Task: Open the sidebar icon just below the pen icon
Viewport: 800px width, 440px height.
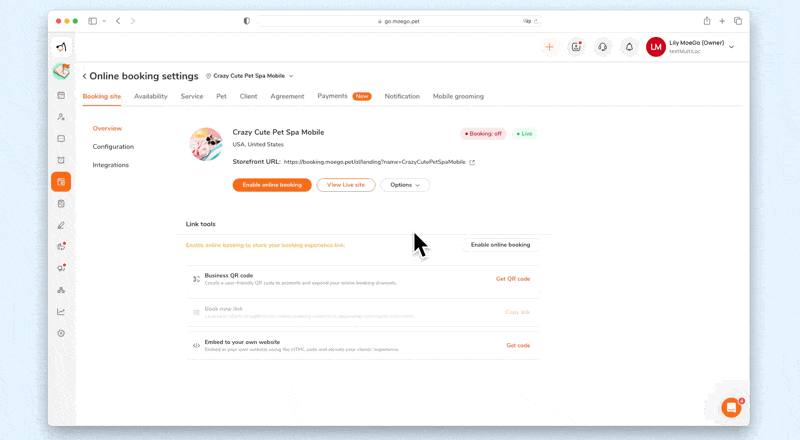Action: click(x=61, y=247)
